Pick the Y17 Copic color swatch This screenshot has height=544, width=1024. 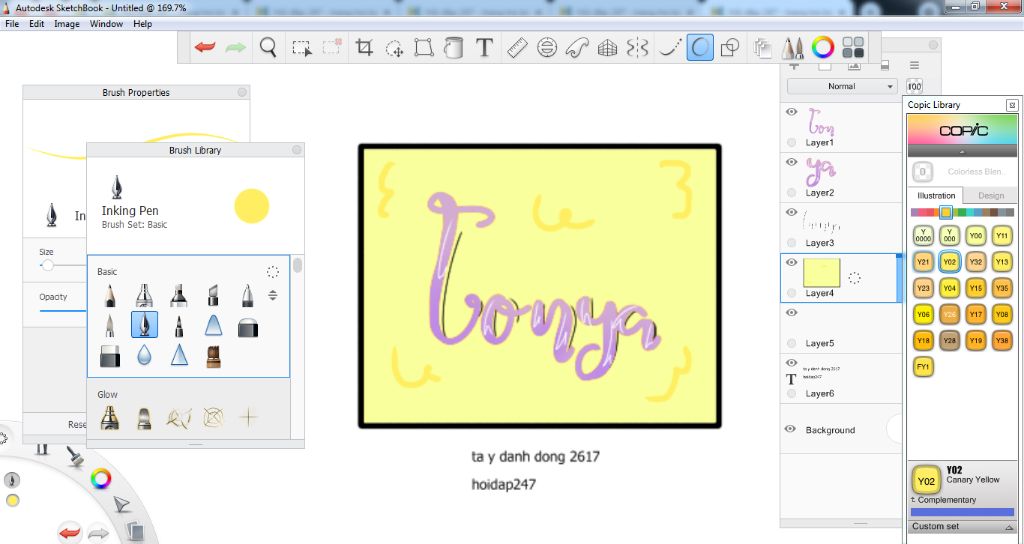tap(976, 314)
